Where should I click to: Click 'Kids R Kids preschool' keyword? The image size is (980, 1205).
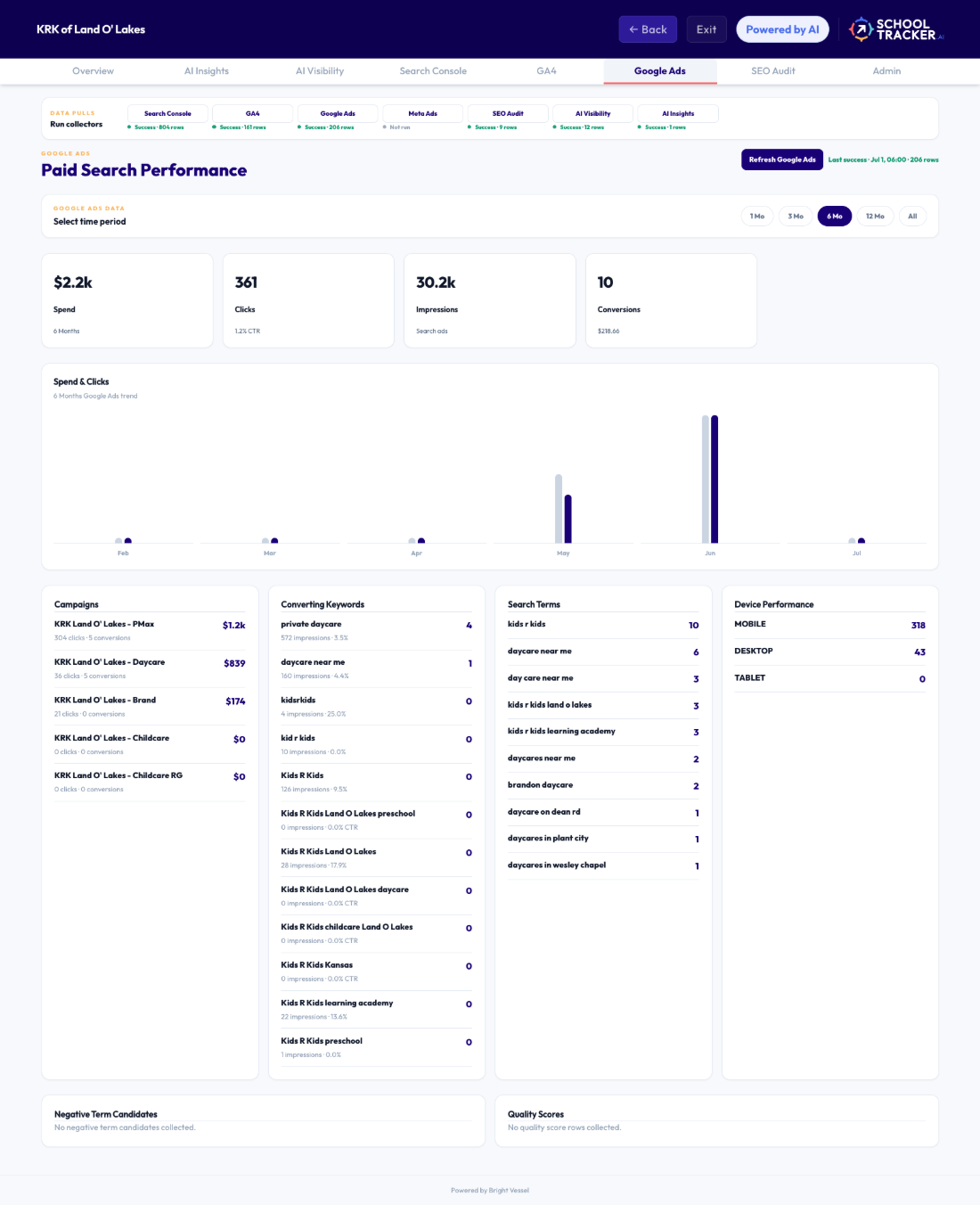pos(376,1046)
